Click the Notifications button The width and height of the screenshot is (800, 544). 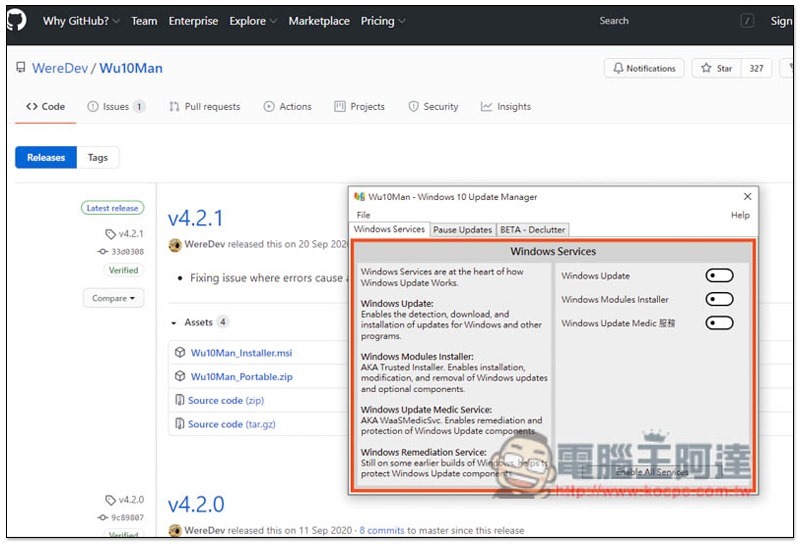(644, 68)
